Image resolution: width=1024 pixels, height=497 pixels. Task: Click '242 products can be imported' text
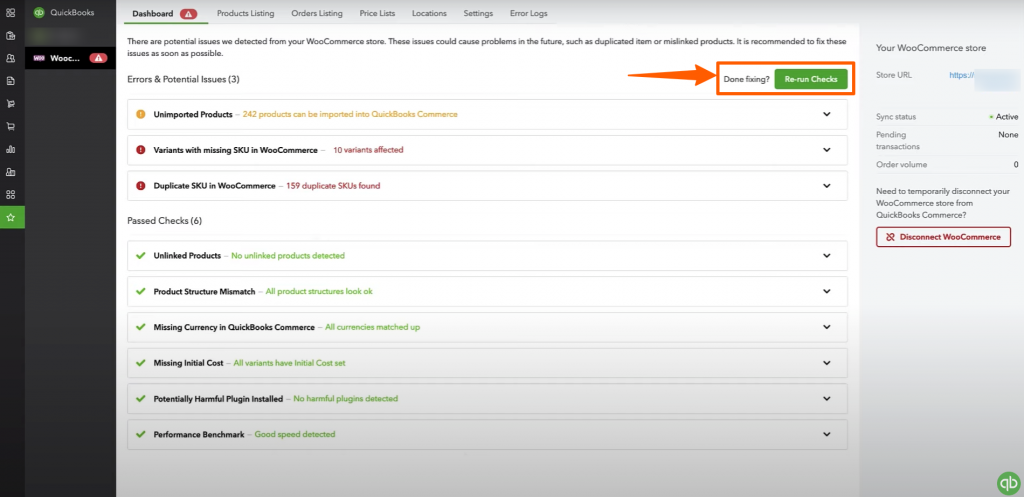pyautogui.click(x=350, y=114)
